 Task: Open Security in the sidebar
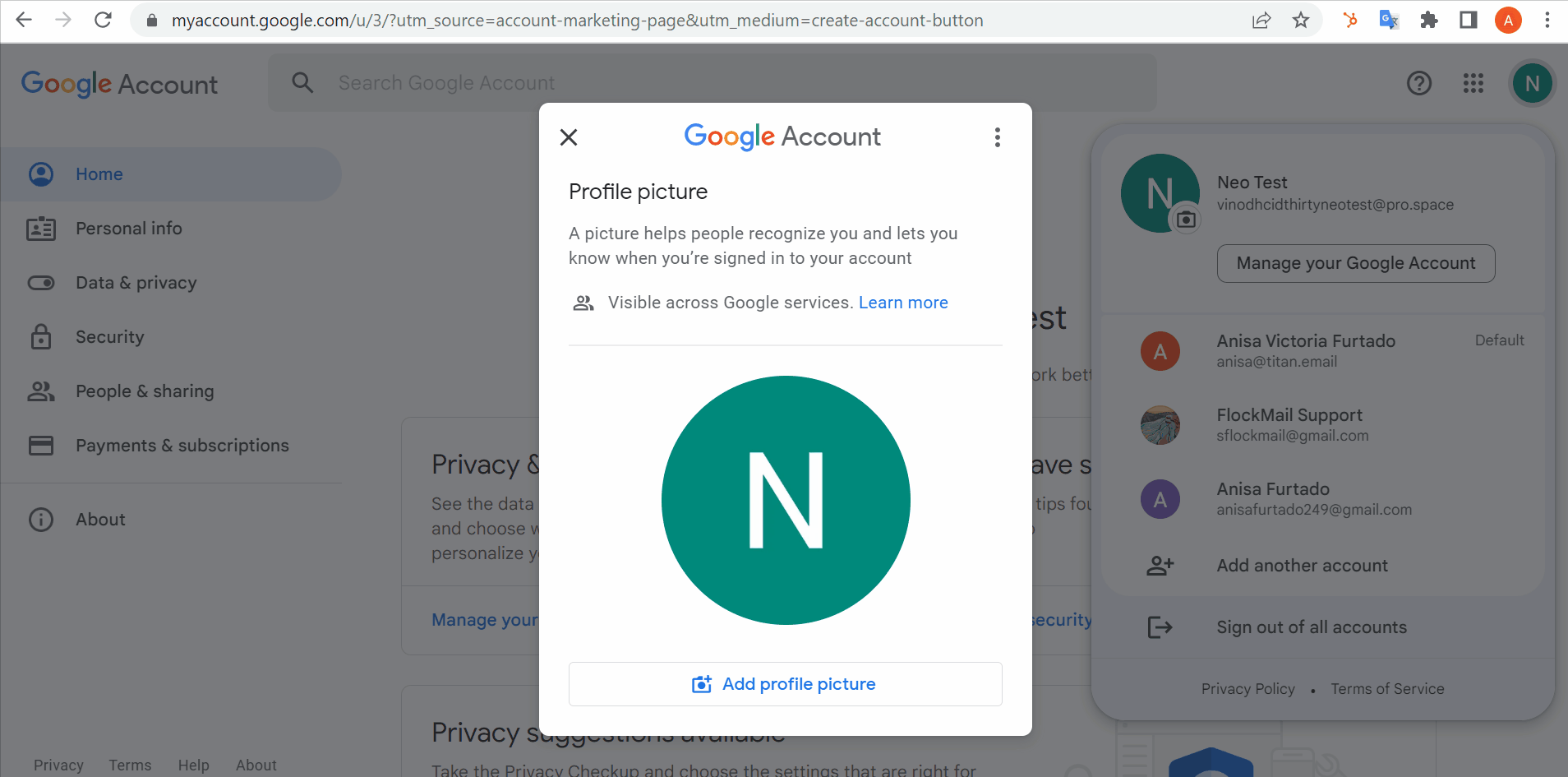pos(171,337)
